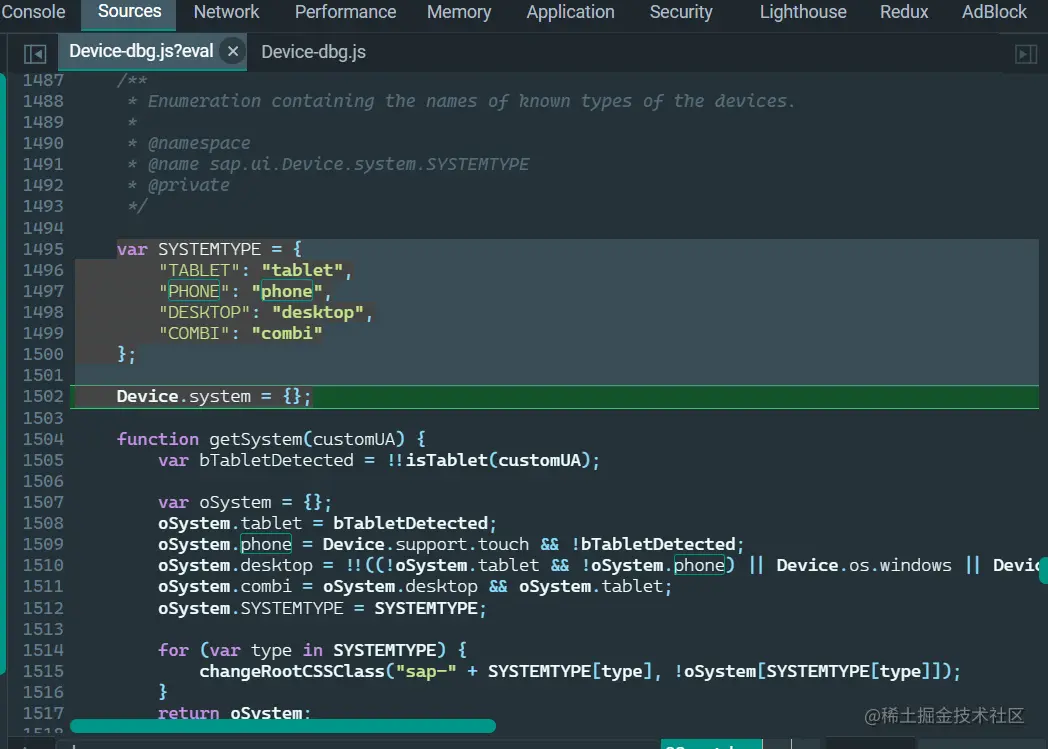Click "return oSystem" on line 1517
Screen dimensions: 1048x749
point(230,713)
